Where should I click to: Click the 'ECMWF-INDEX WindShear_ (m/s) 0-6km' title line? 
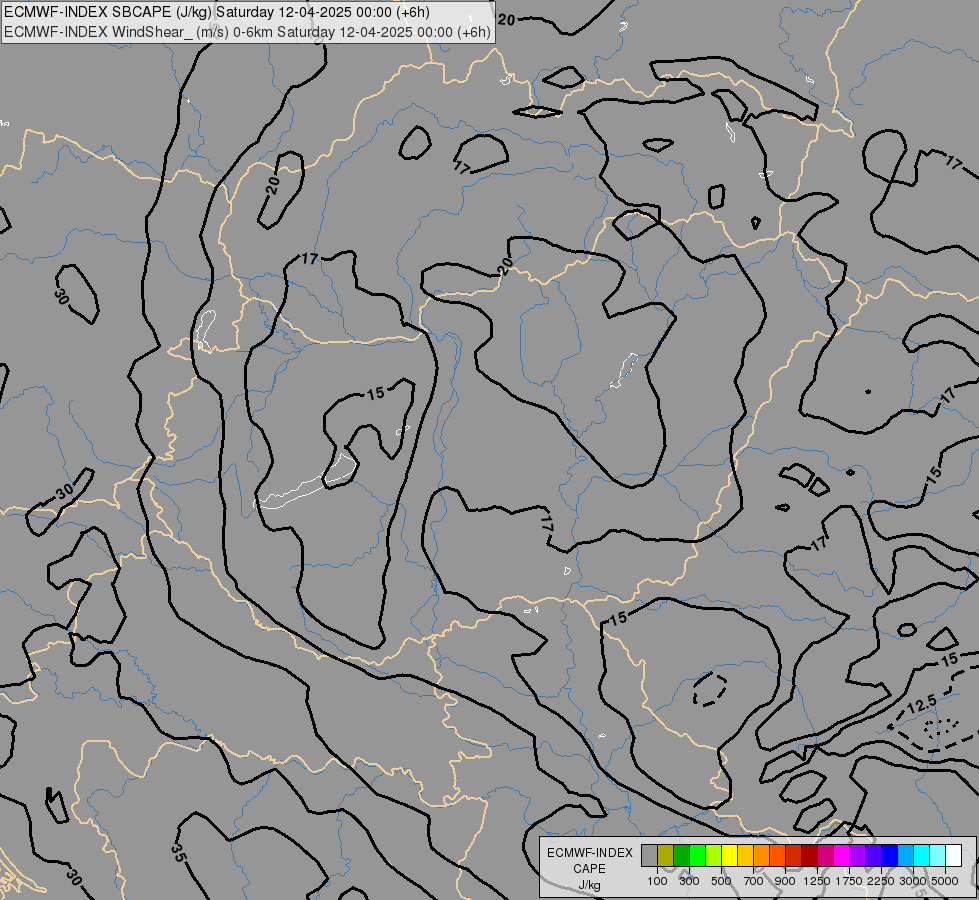pos(247,32)
